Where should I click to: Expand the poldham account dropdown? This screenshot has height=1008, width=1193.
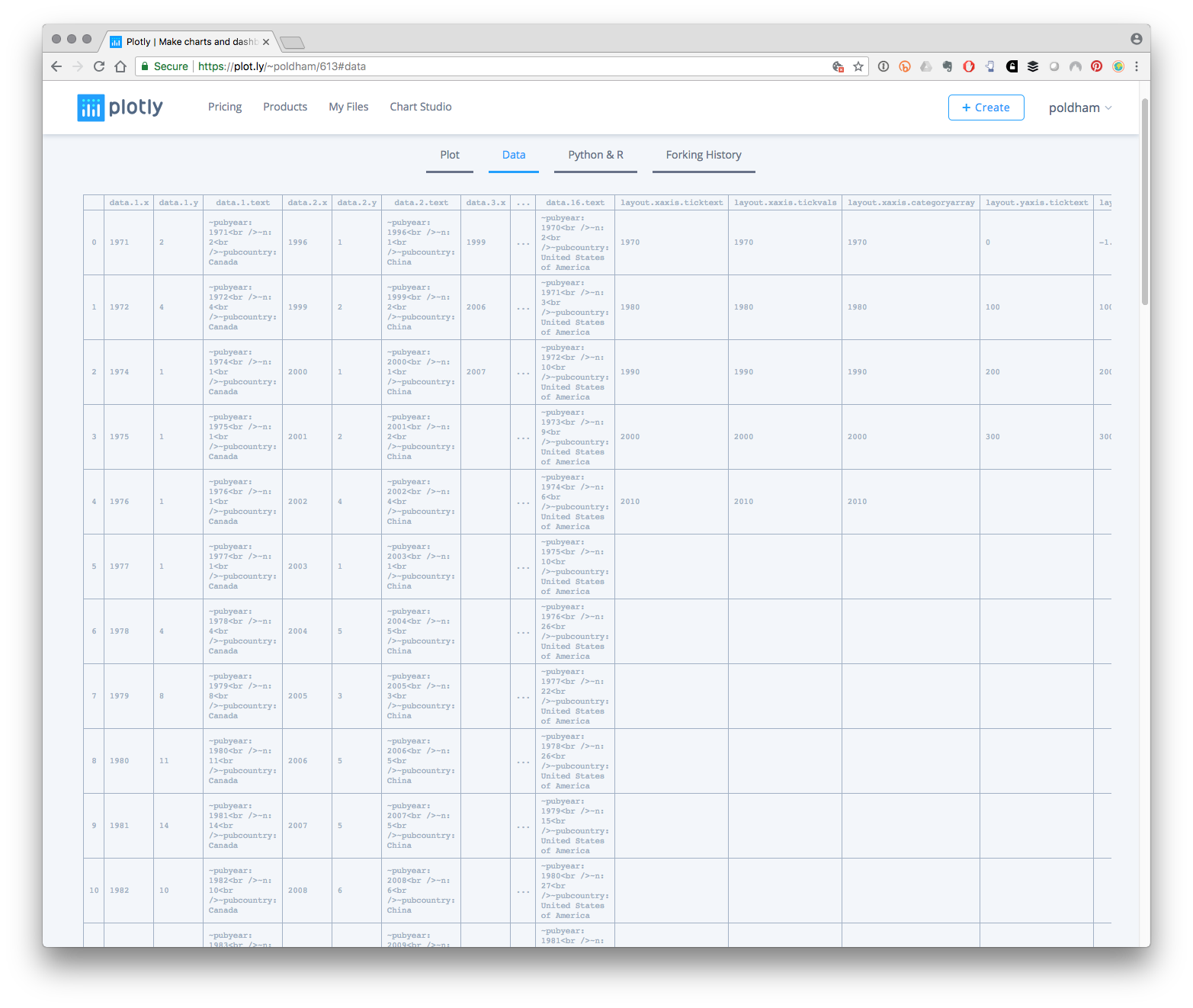[x=1080, y=108]
